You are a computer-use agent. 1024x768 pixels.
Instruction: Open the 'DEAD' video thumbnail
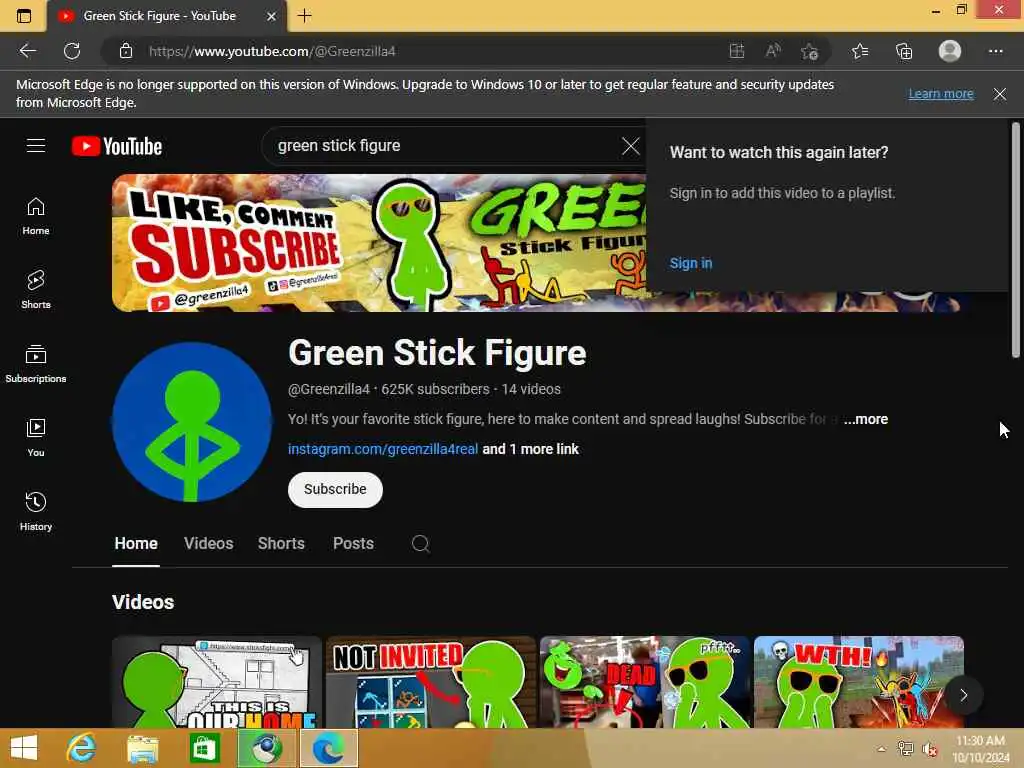(x=645, y=682)
